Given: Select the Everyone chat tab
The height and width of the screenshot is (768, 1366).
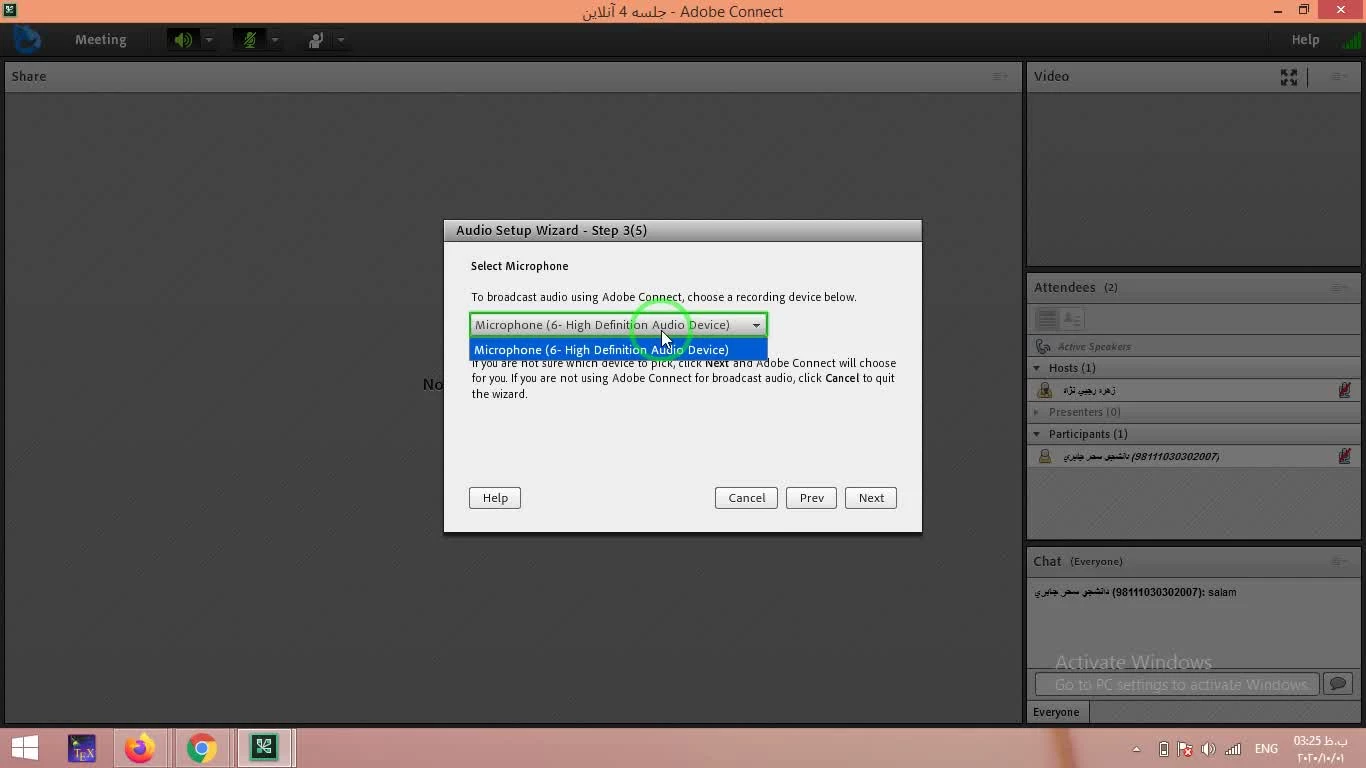Looking at the screenshot, I should pos(1056,712).
